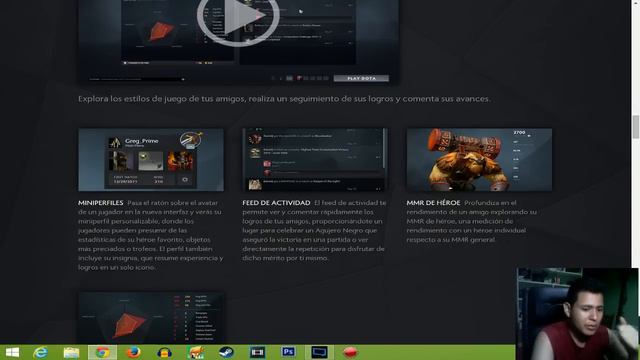
Task: Click the webcam overlay of the presenter
Action: click(x=578, y=313)
